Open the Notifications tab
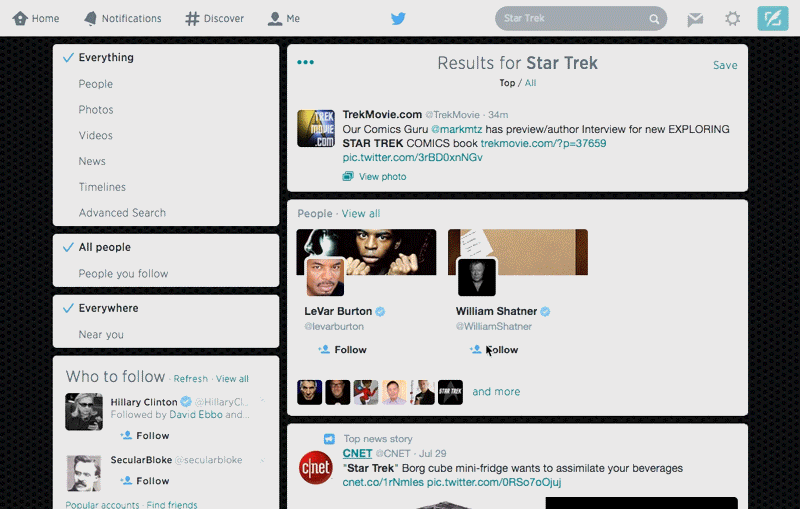 click(122, 18)
